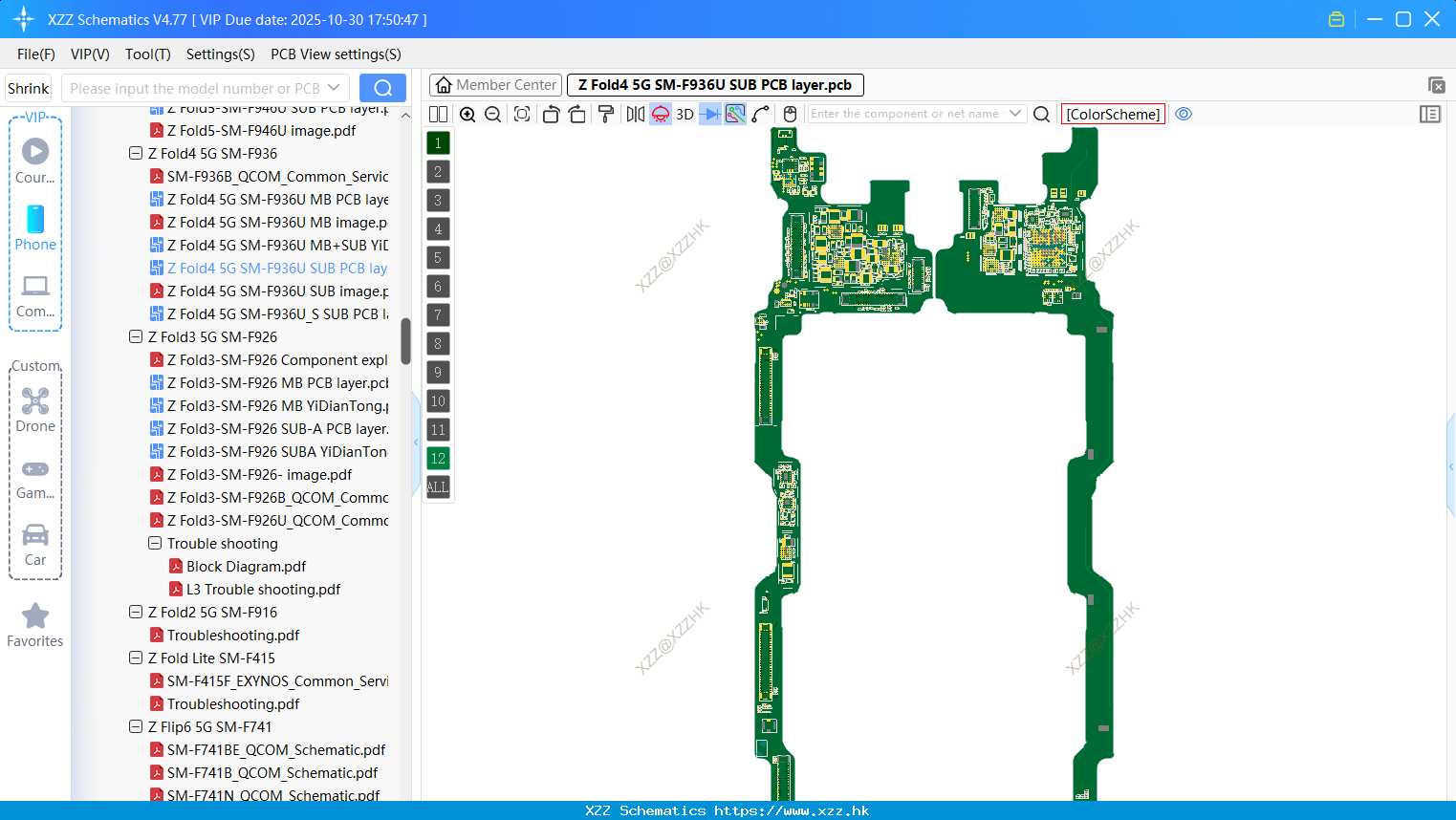Screen dimensions: 1456x820
Task: Open the www.xzz.hk website link
Action: click(792, 810)
